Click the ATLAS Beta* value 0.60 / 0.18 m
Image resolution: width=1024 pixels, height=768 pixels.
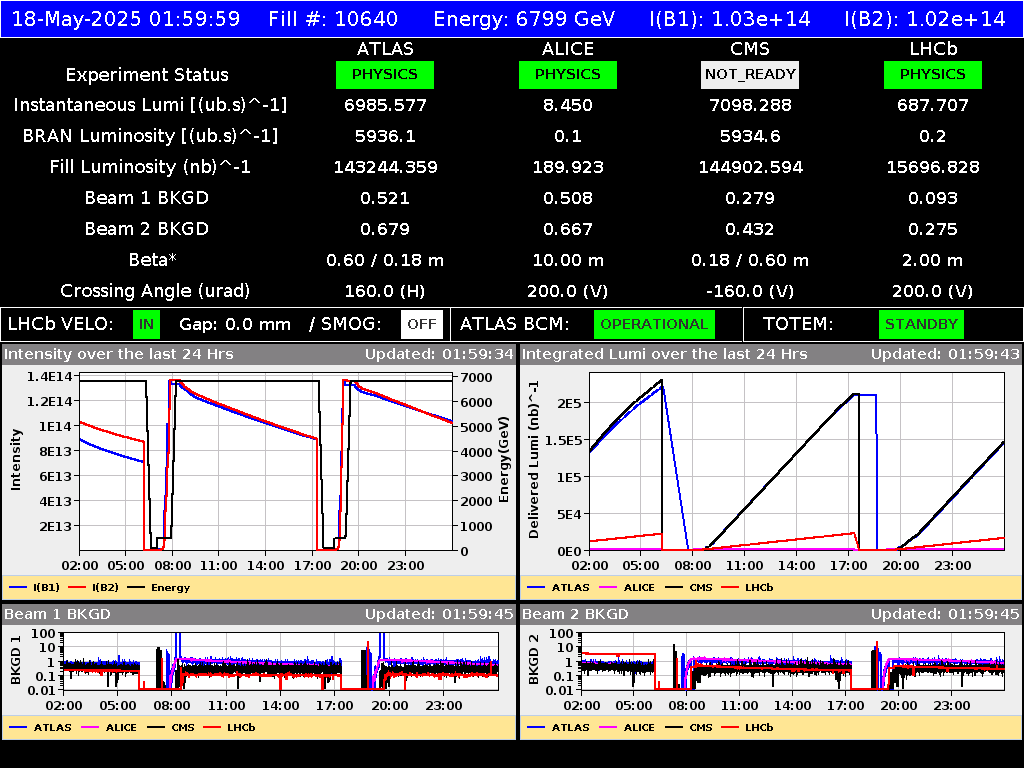(385, 260)
